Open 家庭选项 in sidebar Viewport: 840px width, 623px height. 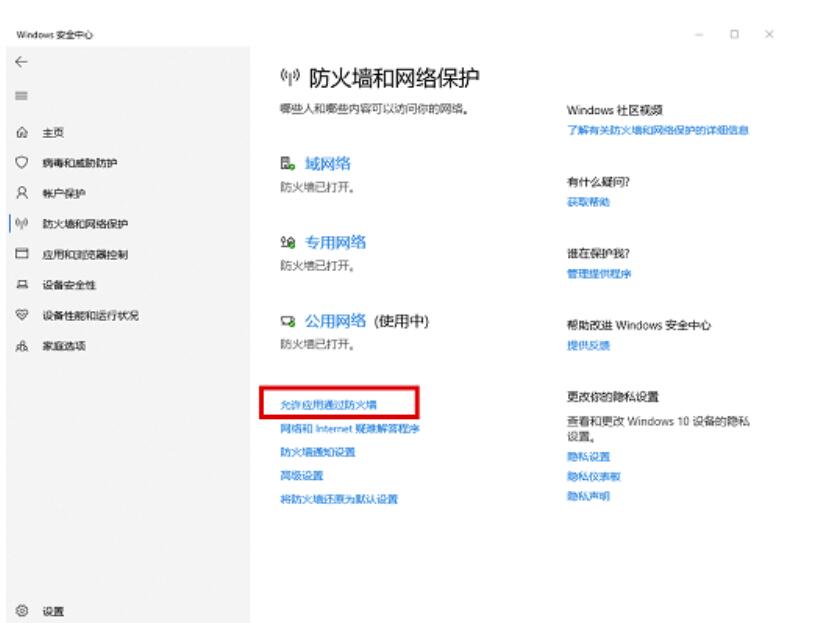pos(64,346)
